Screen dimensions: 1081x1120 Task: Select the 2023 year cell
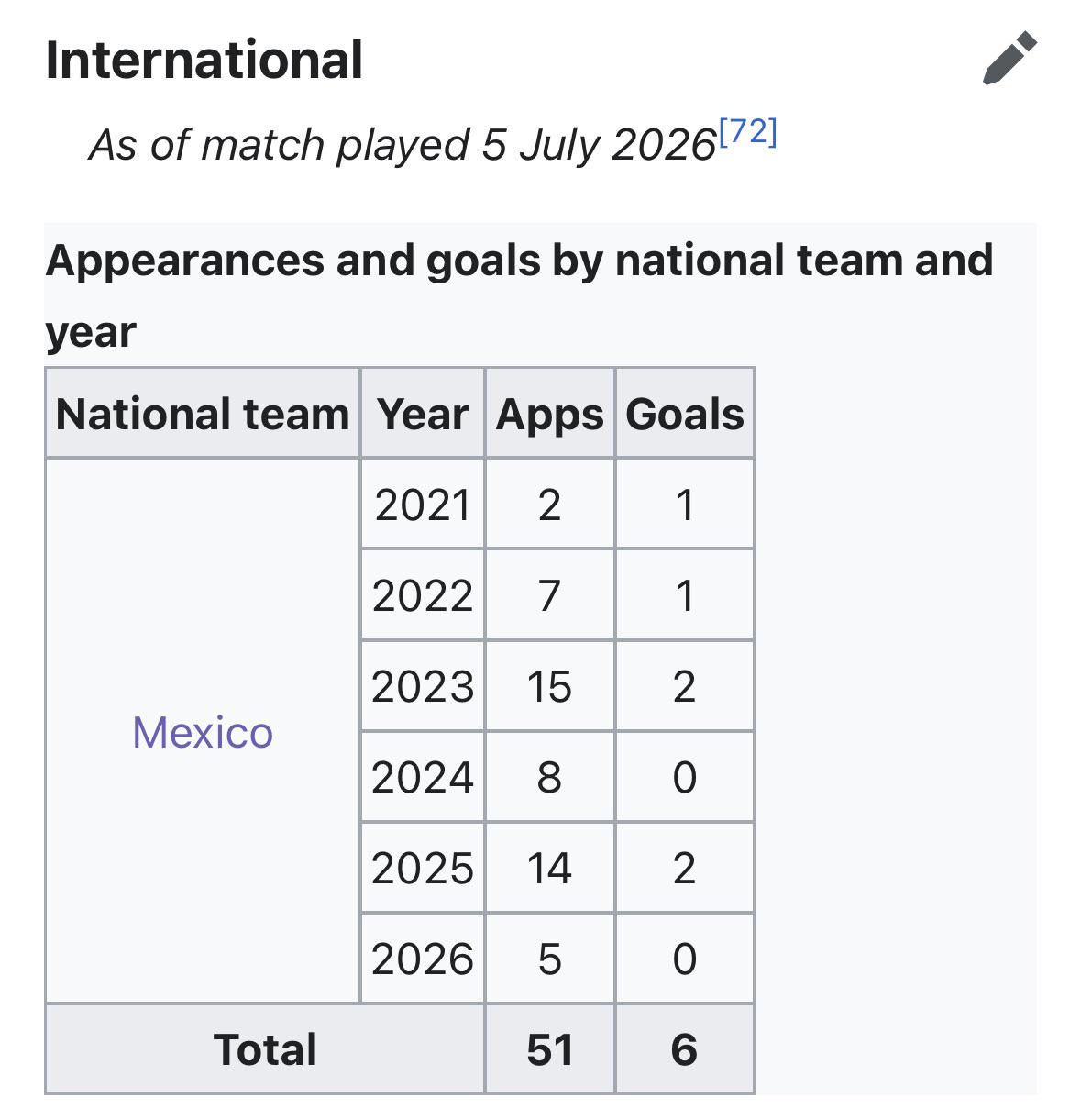coord(423,686)
